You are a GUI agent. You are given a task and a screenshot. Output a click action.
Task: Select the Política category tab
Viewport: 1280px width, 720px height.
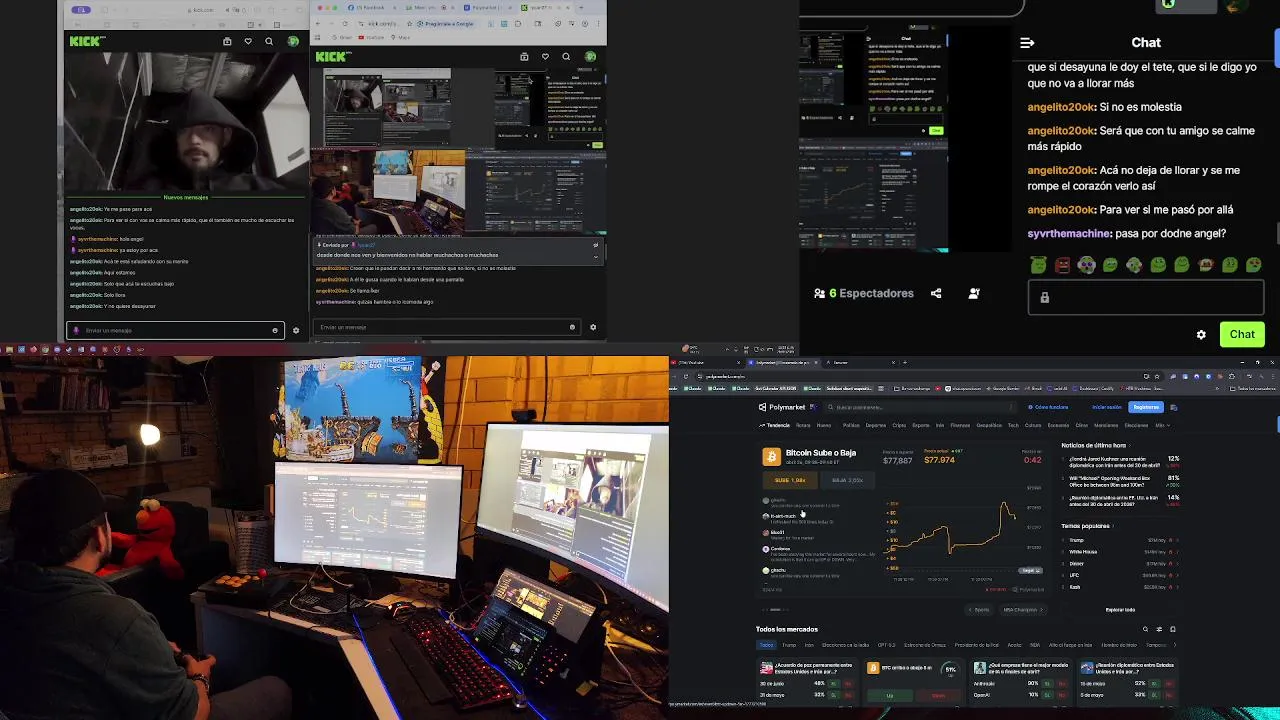point(851,425)
